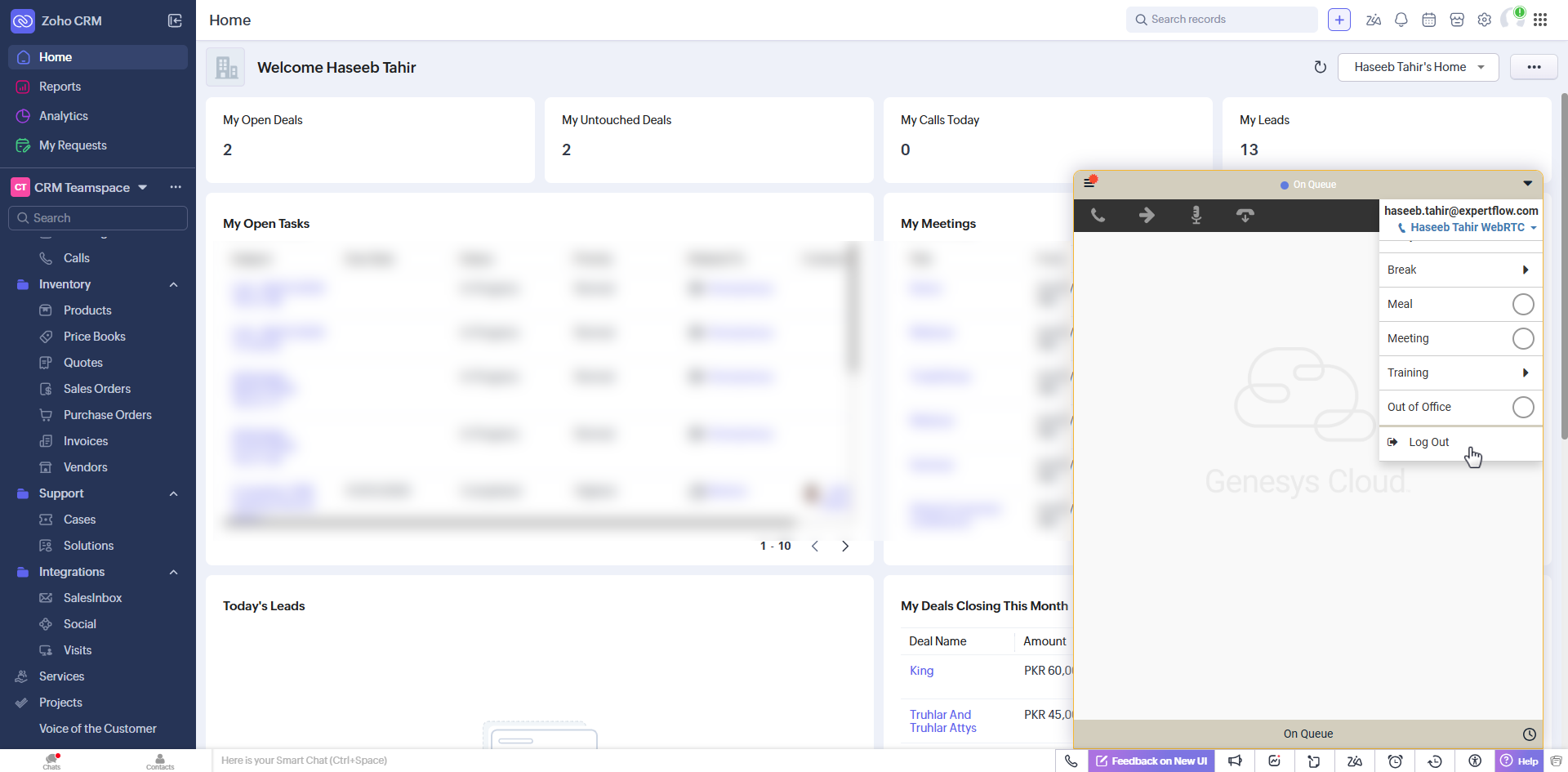
Task: Open Reports from the left sidebar
Action: 60,87
